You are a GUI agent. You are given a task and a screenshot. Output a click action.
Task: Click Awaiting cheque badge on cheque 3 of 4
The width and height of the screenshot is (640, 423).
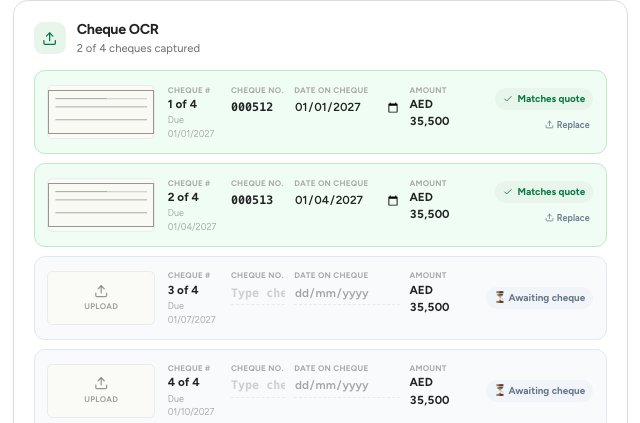click(539, 298)
